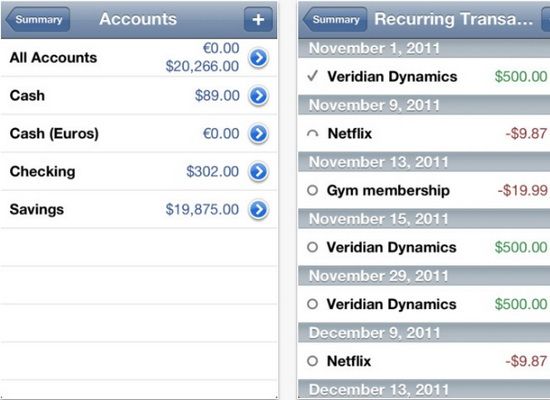This screenshot has height=400, width=550.
Task: Open All Accounts detail arrow
Action: point(259,58)
